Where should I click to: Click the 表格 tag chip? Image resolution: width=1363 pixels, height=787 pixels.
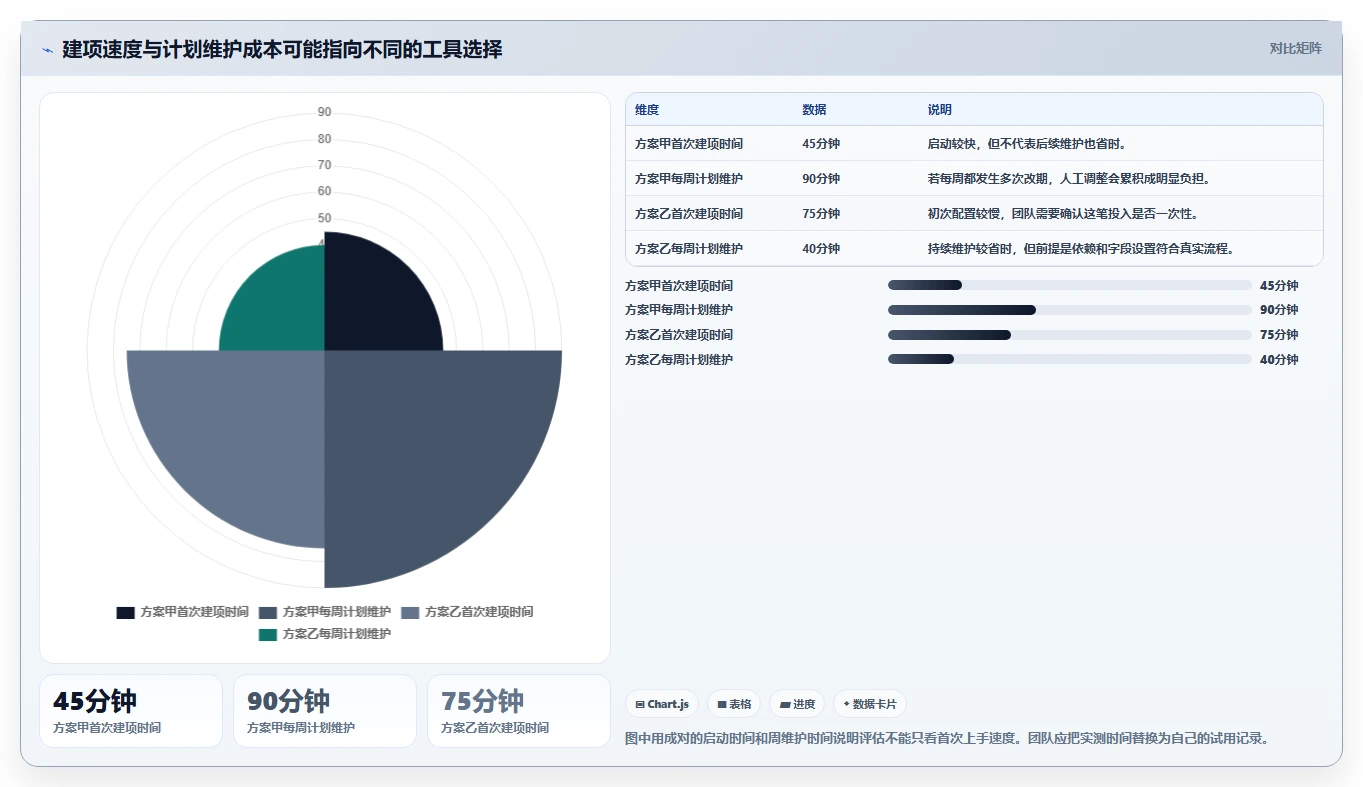(x=734, y=704)
